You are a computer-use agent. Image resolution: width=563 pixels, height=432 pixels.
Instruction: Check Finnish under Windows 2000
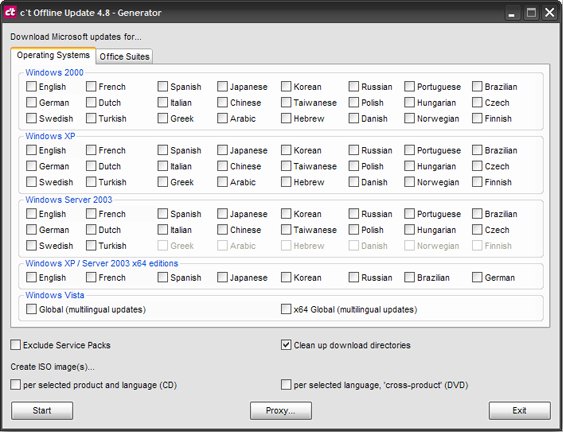coord(477,118)
